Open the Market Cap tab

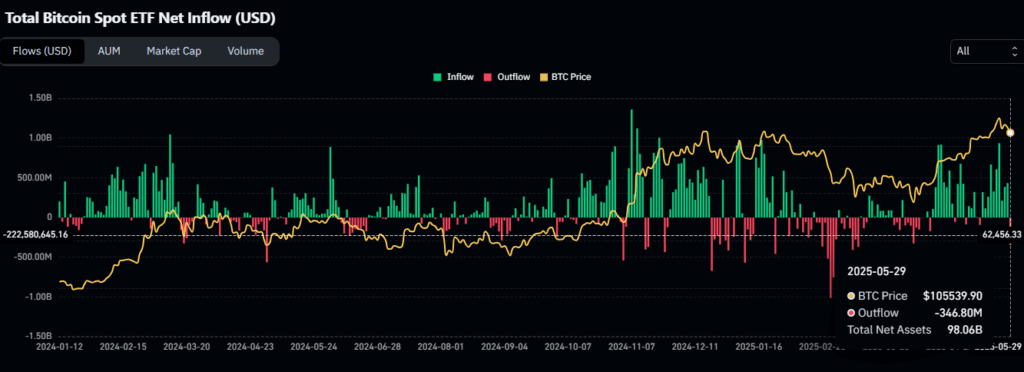(x=174, y=51)
